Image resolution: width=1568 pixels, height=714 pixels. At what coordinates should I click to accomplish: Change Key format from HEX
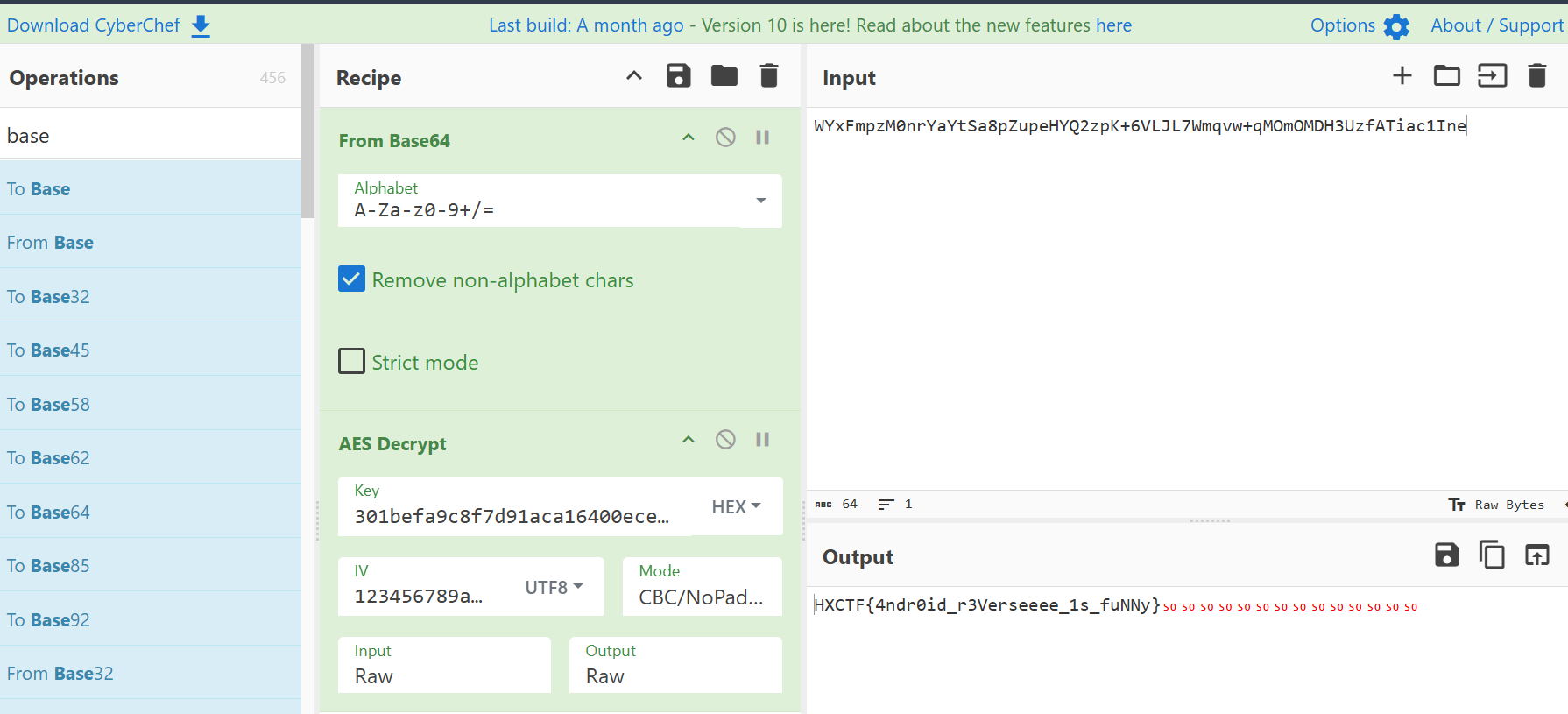click(736, 506)
